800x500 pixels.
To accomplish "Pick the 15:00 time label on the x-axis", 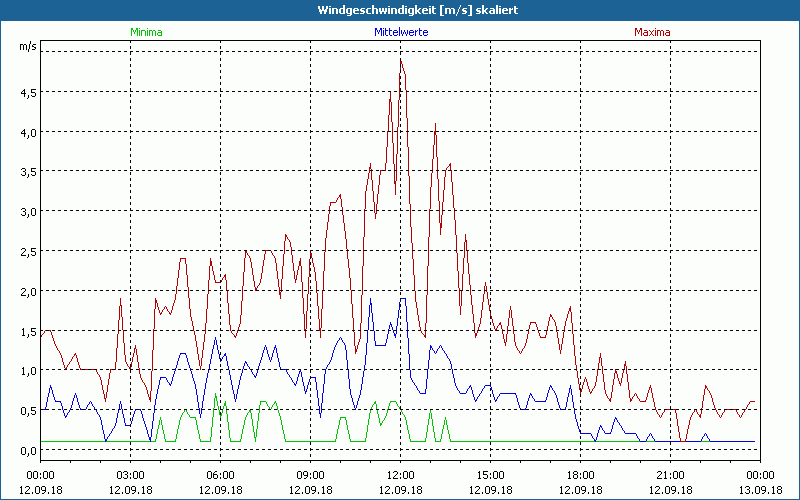I will 490,475.
